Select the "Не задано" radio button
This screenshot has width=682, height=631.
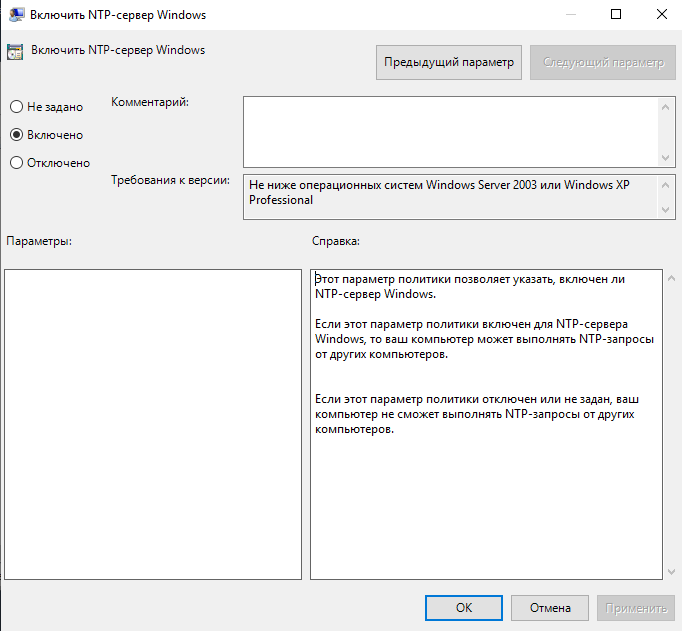pyautogui.click(x=16, y=106)
